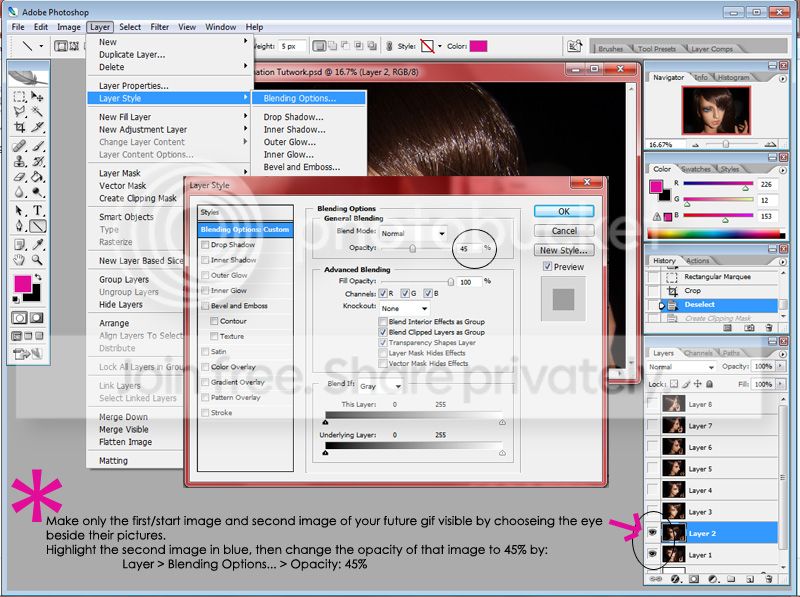Viewport: 800px width, 597px height.
Task: Open the Navigator panel options menu
Action: point(783,79)
